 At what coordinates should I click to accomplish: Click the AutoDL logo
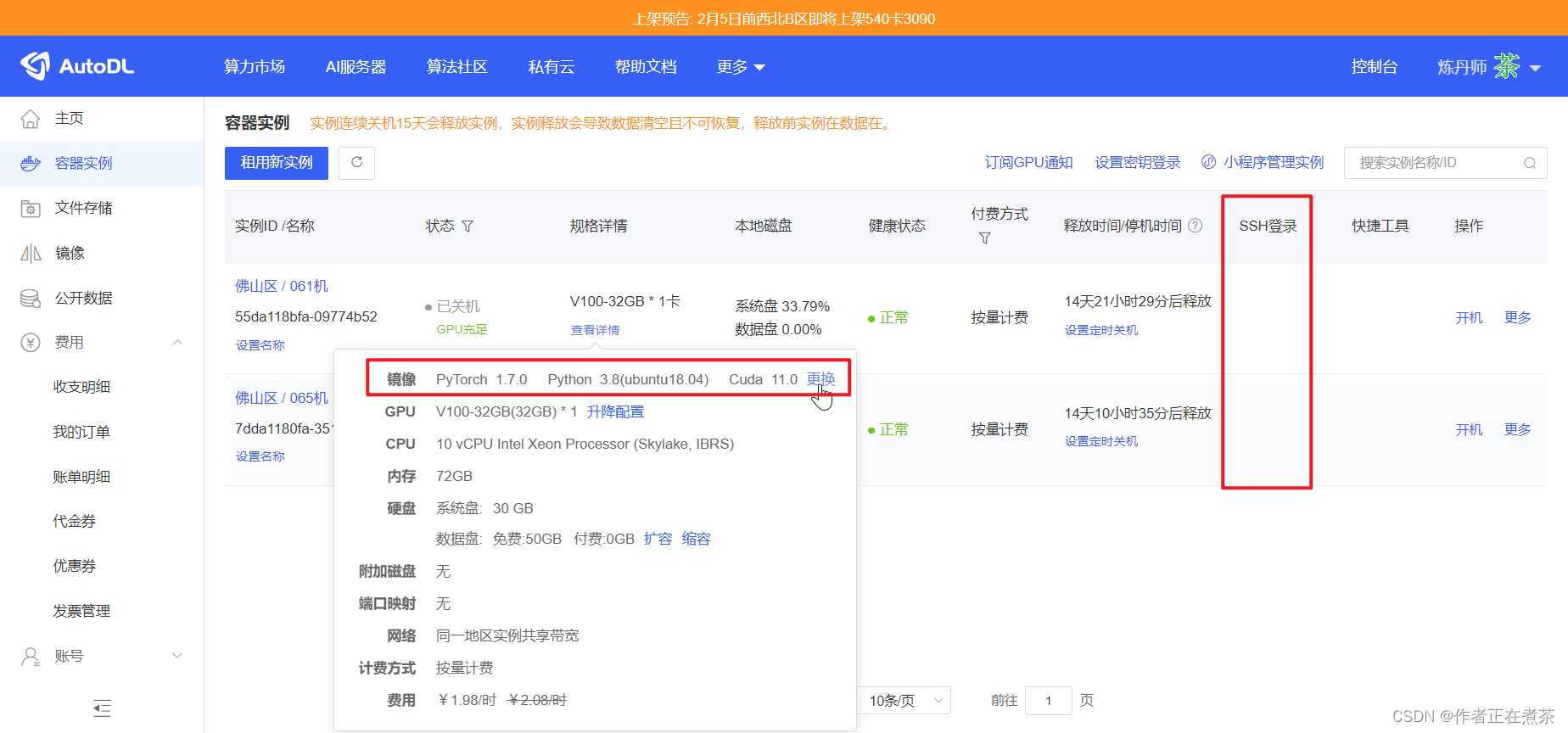pyautogui.click(x=77, y=66)
